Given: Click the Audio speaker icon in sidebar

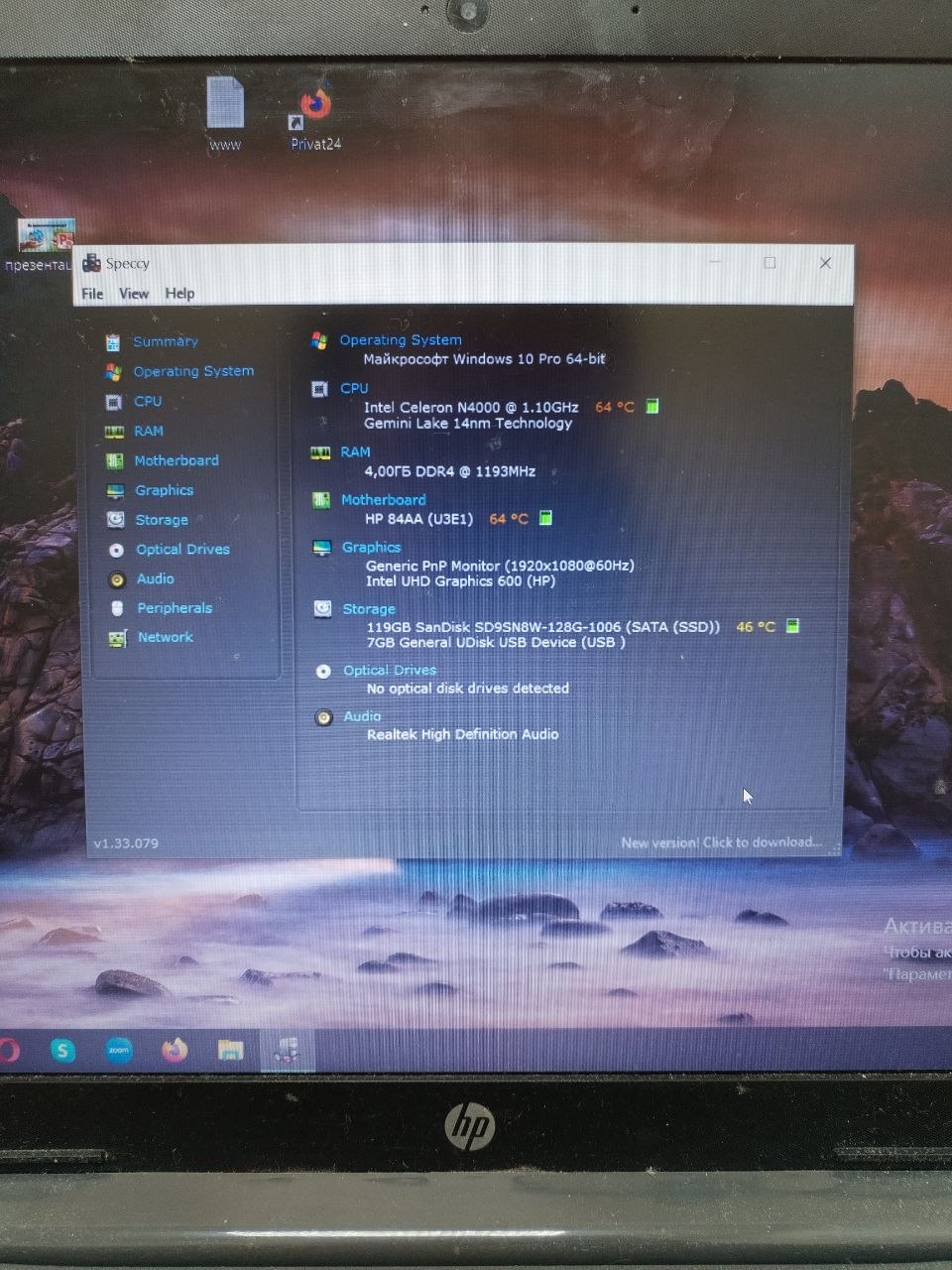Looking at the screenshot, I should [x=117, y=579].
